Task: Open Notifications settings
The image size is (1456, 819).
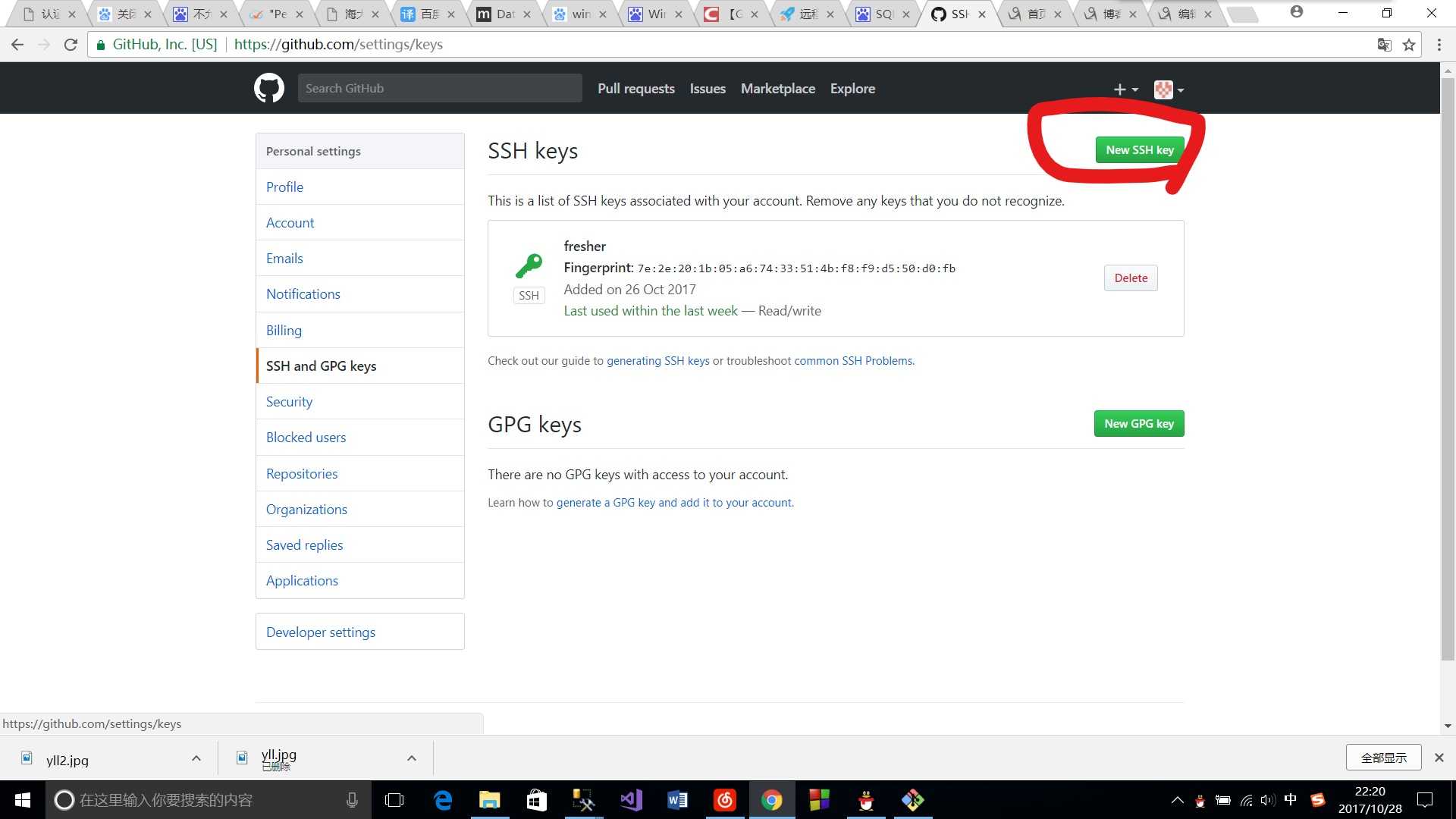Action: [x=360, y=294]
